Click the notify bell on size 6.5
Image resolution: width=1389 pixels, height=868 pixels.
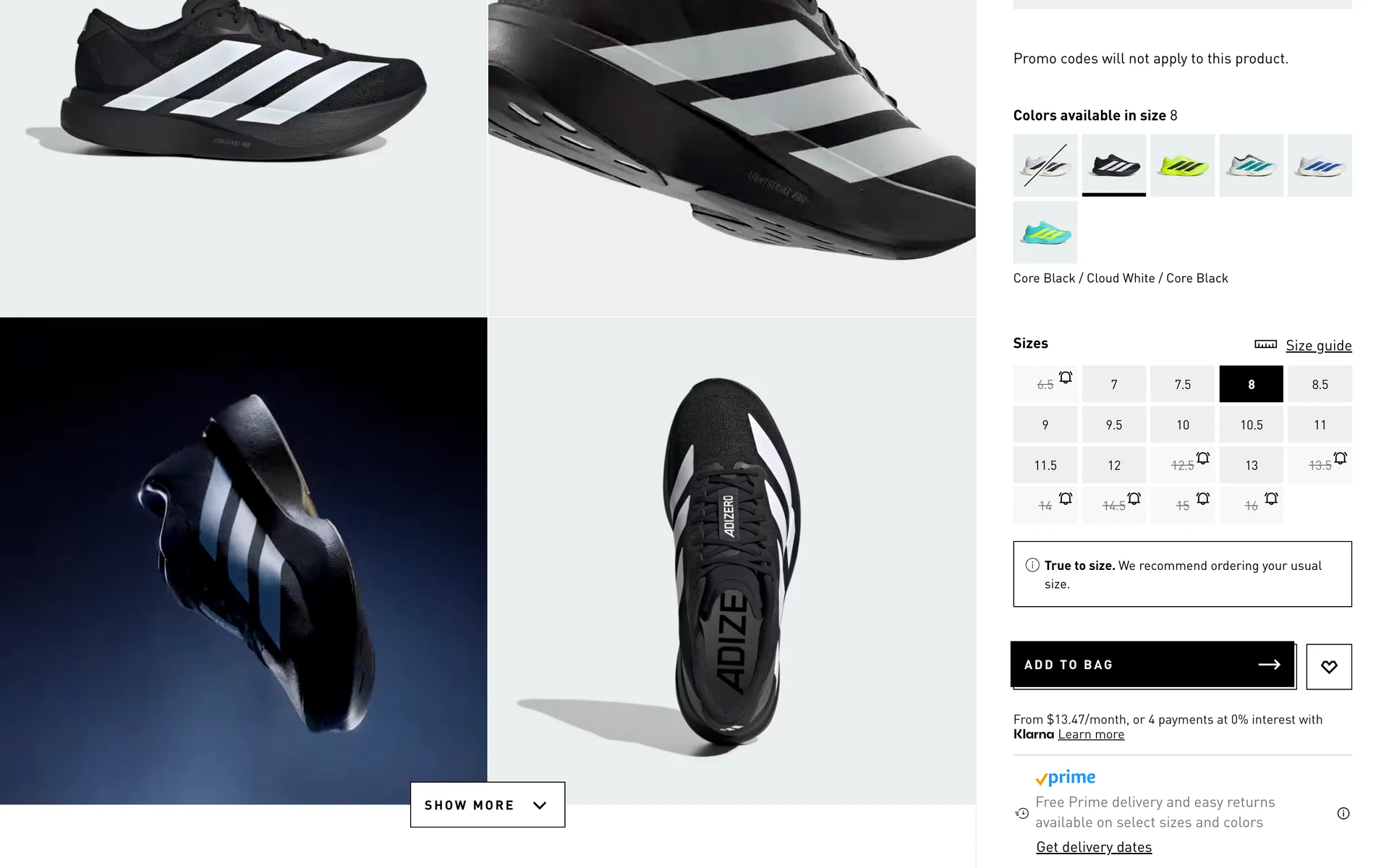point(1066,377)
